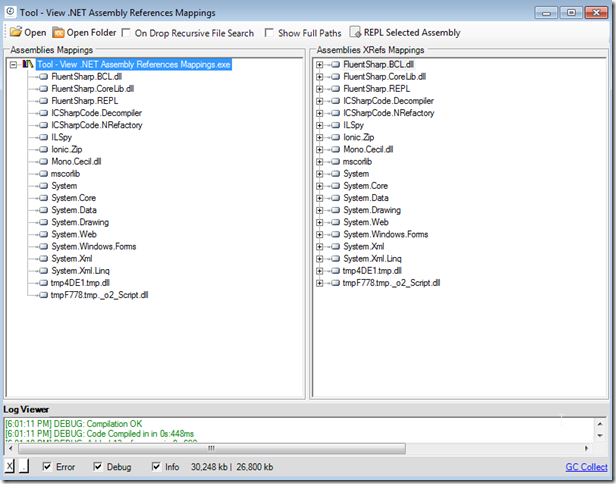Image resolution: width=616 pixels, height=484 pixels.
Task: Click the small dot button beside X
Action: pyautogui.click(x=24, y=466)
